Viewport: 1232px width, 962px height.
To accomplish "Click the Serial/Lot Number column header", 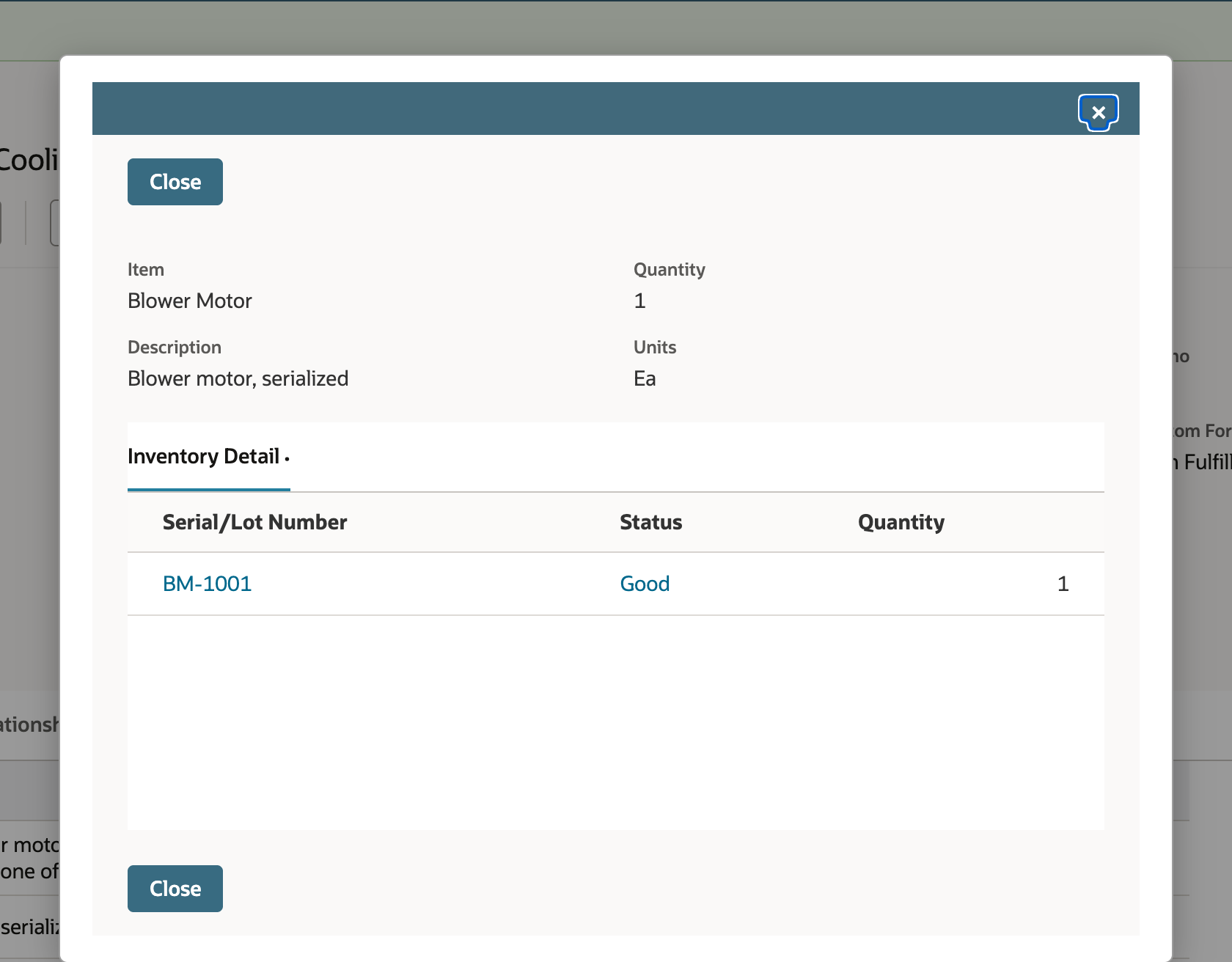I will (254, 522).
